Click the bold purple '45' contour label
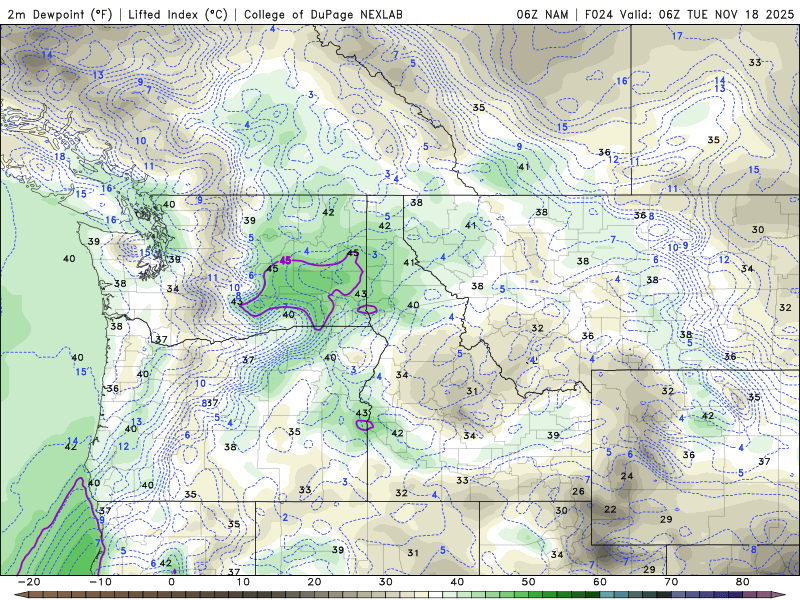This screenshot has height=600, width=800. point(286,261)
